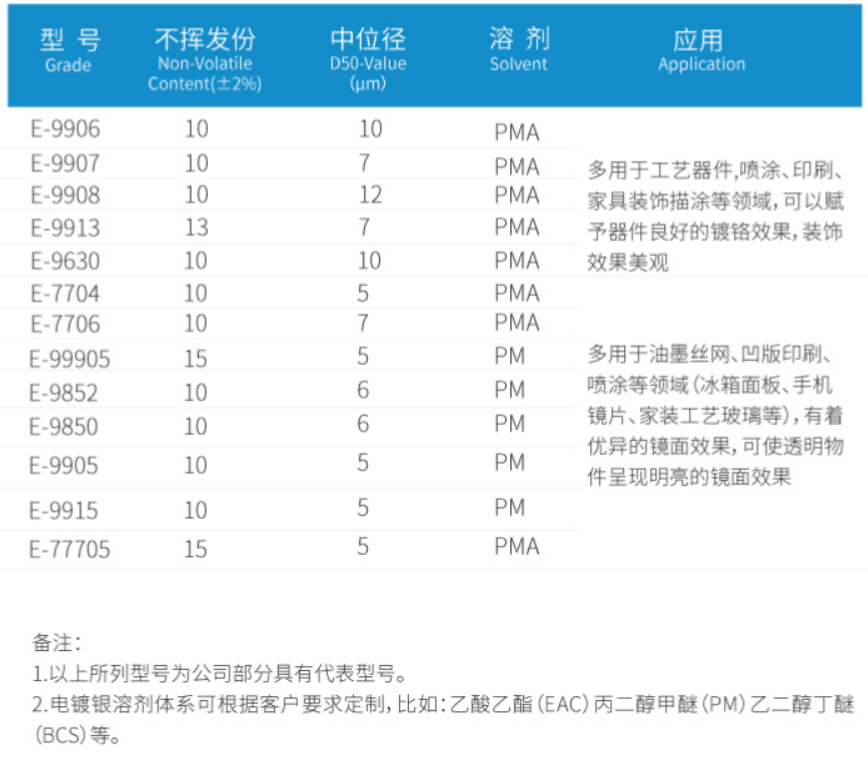Click solvent PMA in E-7706 row

tap(516, 323)
